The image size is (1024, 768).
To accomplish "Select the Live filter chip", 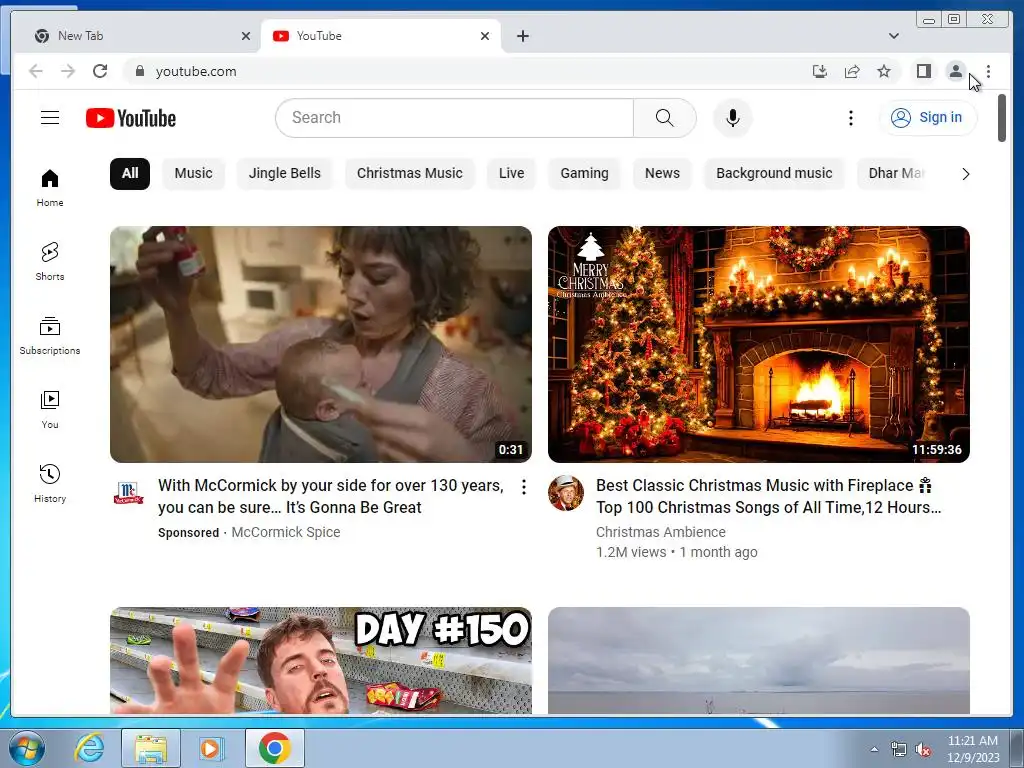I will [x=511, y=174].
